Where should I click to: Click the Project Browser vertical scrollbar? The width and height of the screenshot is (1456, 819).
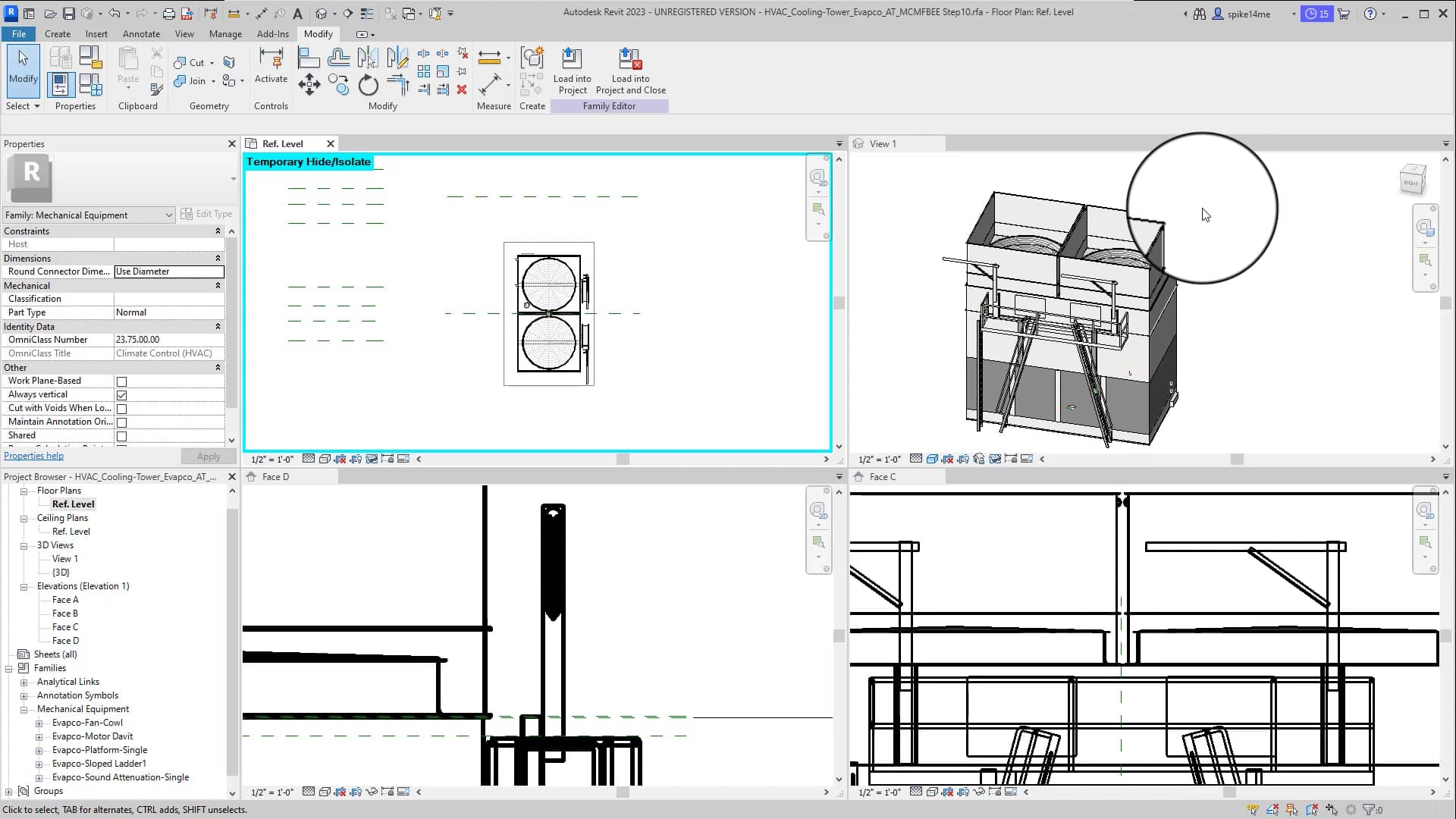tap(232, 641)
